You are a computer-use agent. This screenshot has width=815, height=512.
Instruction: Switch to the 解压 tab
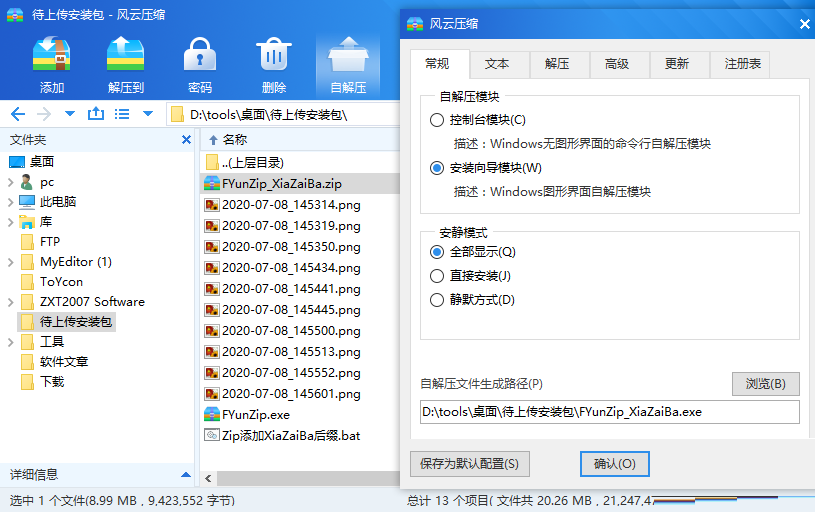(560, 64)
